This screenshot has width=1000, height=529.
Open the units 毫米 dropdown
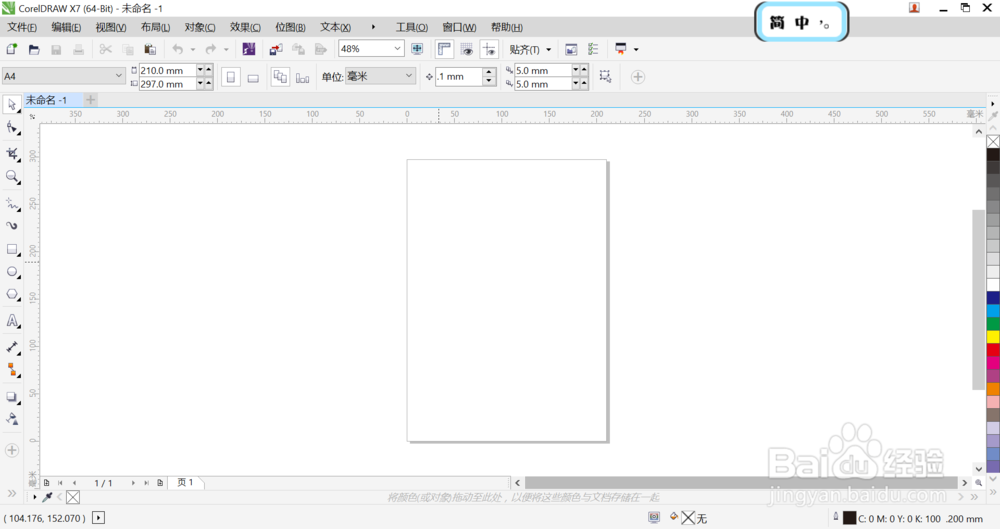coord(409,76)
